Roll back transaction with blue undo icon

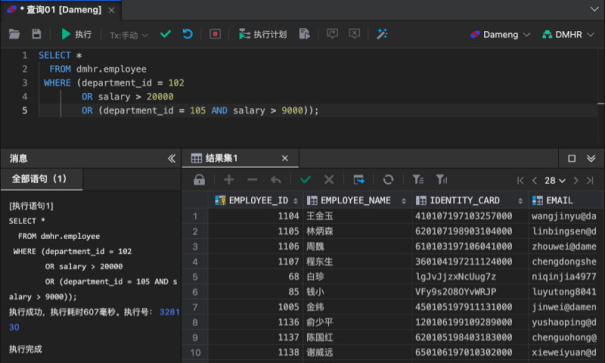pos(188,34)
